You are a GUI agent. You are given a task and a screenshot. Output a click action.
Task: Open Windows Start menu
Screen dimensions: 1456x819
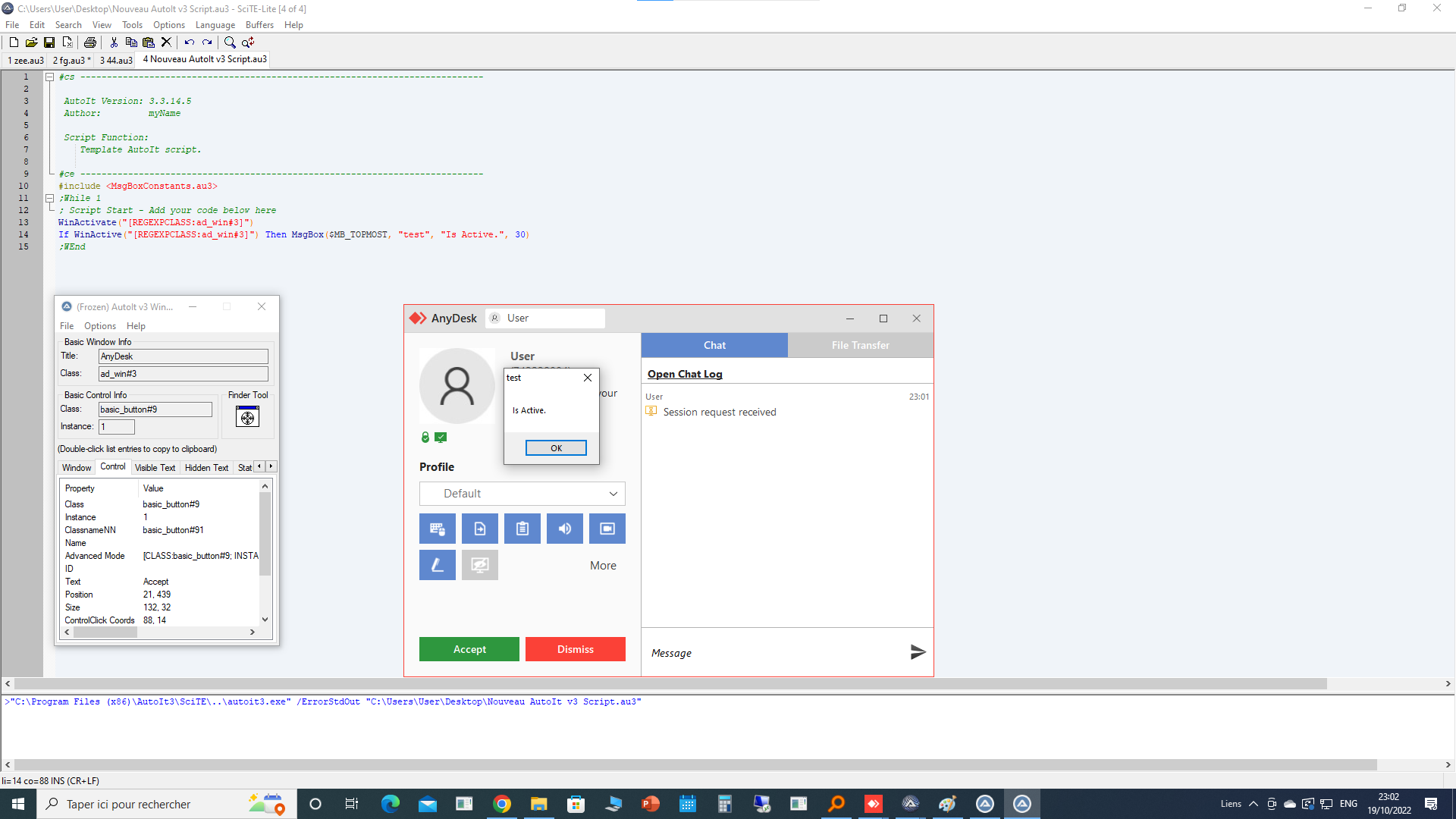(x=18, y=804)
